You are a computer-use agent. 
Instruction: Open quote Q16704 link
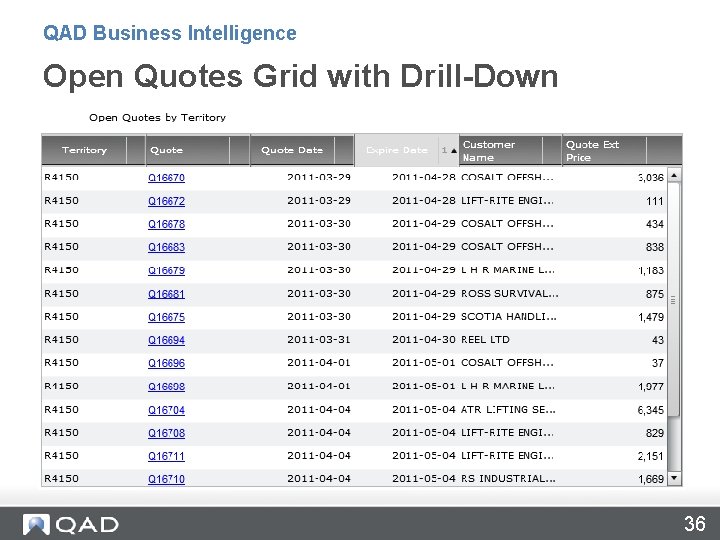point(166,410)
